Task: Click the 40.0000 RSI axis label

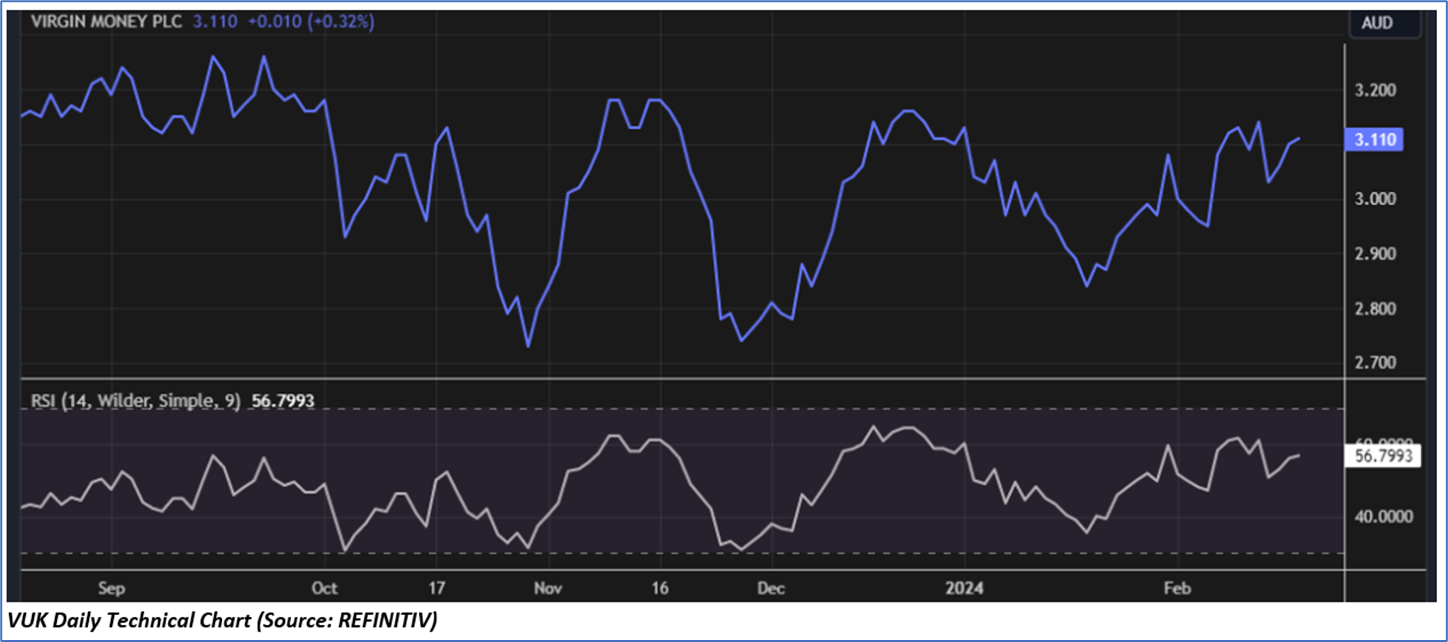Action: (x=1384, y=517)
